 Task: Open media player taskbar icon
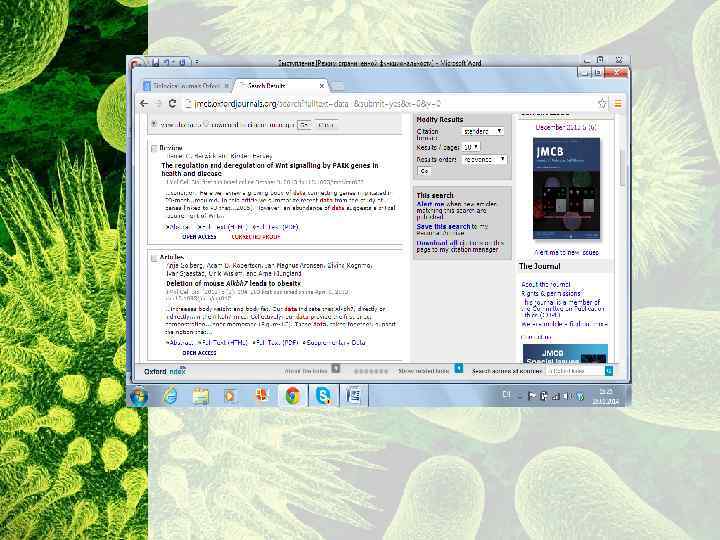pyautogui.click(x=230, y=395)
